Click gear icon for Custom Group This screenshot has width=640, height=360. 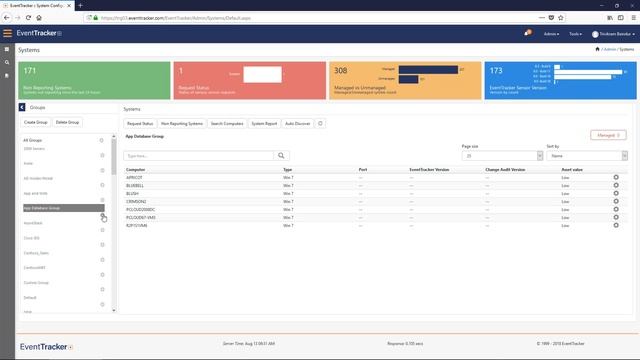click(102, 289)
